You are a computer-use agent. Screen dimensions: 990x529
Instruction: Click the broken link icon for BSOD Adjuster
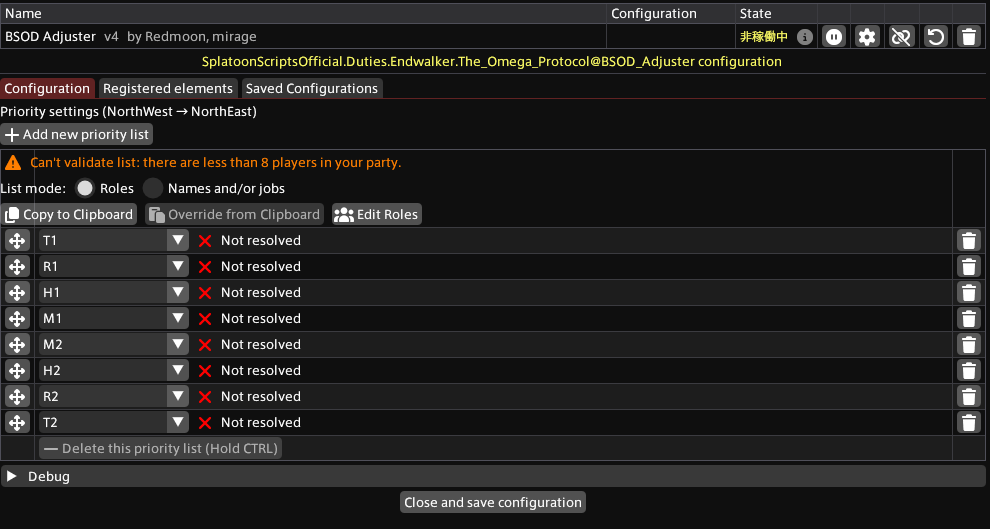coord(901,37)
